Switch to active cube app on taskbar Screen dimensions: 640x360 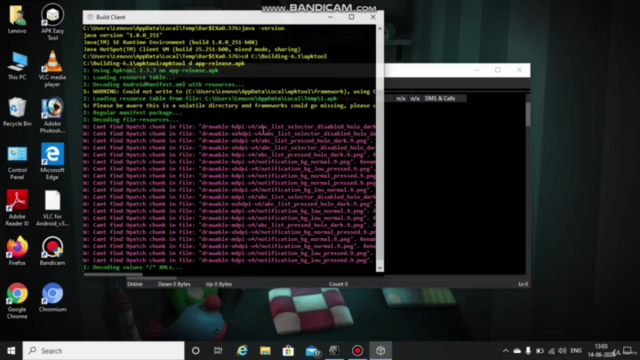click(380, 351)
